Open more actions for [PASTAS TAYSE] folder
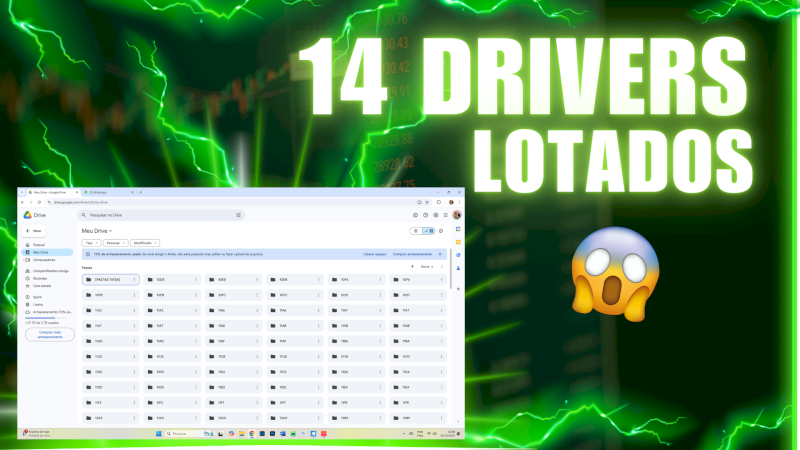The height and width of the screenshot is (450, 800). pos(134,280)
